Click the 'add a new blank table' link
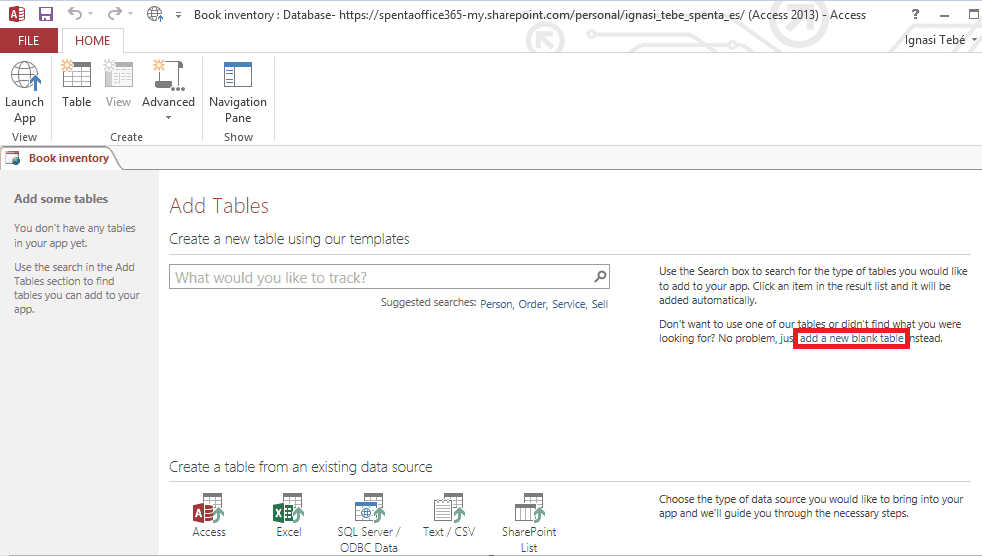This screenshot has width=982, height=556. coord(852,339)
